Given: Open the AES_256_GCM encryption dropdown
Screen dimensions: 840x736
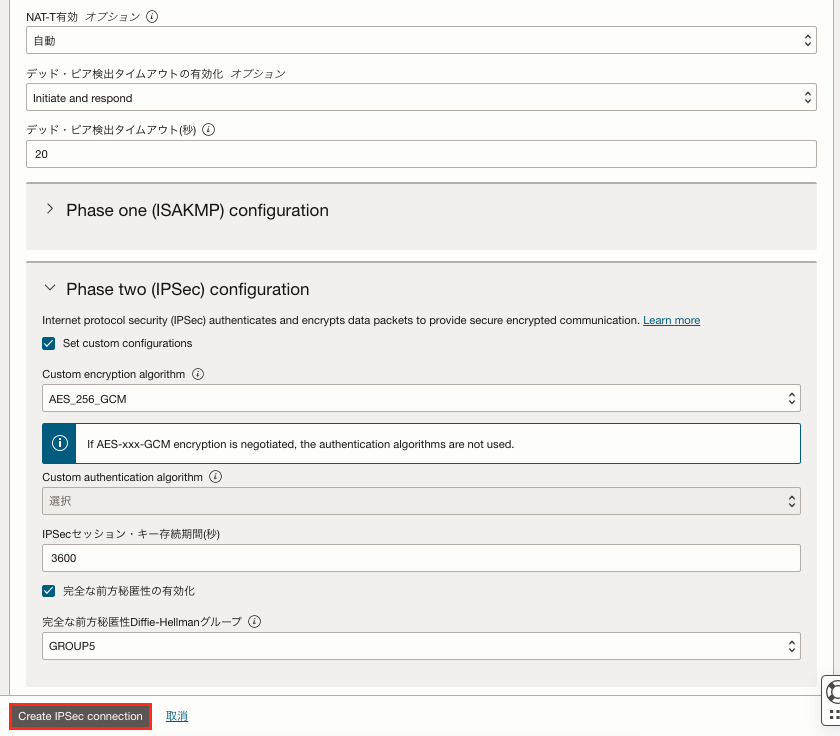Looking at the screenshot, I should point(421,399).
